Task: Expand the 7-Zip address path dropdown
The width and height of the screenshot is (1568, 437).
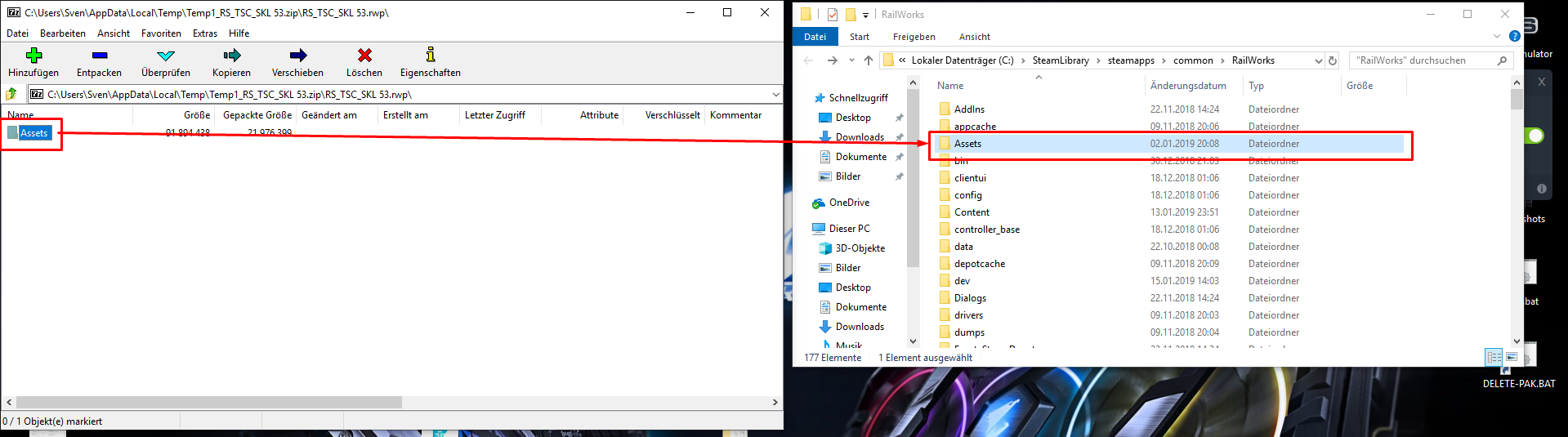Action: (775, 94)
